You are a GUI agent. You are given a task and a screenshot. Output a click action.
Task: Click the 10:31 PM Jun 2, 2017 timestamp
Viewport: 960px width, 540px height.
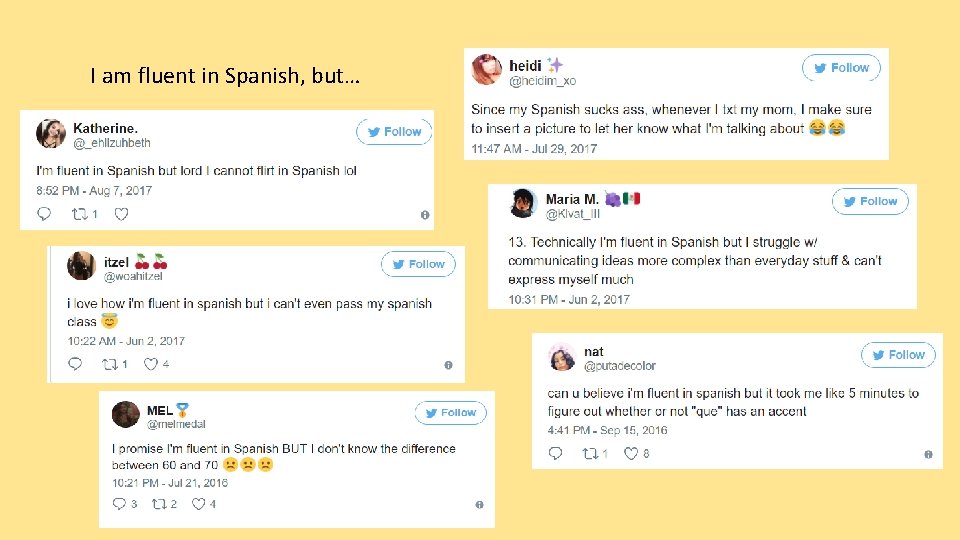pos(569,299)
